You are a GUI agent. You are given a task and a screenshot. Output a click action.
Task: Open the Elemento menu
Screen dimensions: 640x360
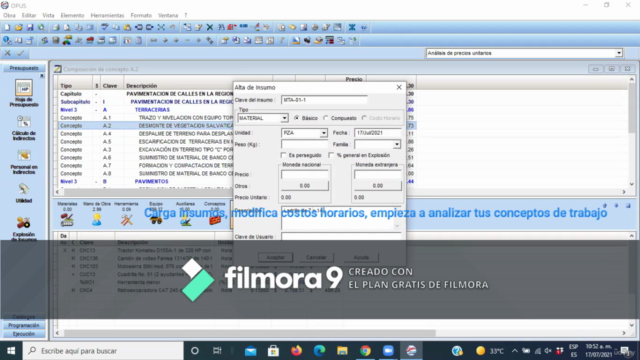(72, 16)
